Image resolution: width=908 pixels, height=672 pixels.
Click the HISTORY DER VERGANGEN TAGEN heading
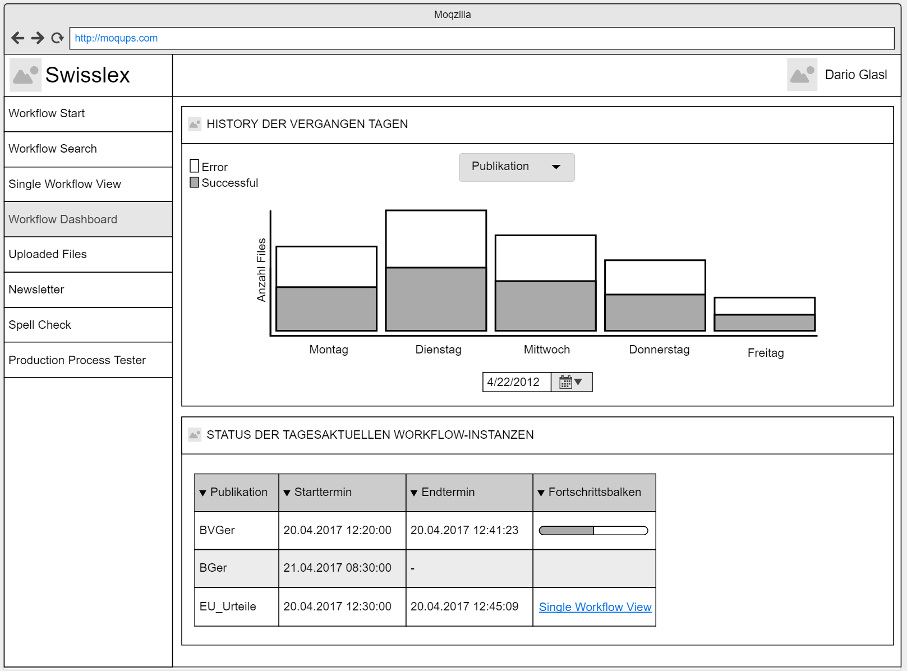(x=307, y=124)
